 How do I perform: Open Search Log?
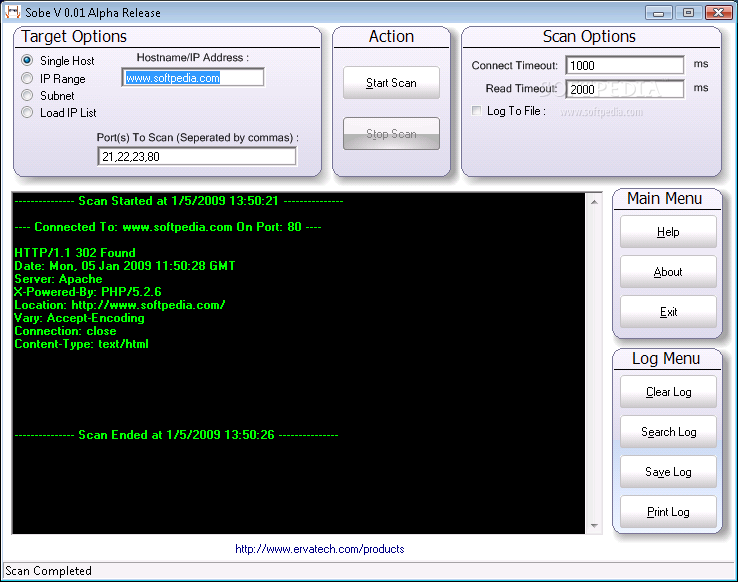pyautogui.click(x=668, y=431)
